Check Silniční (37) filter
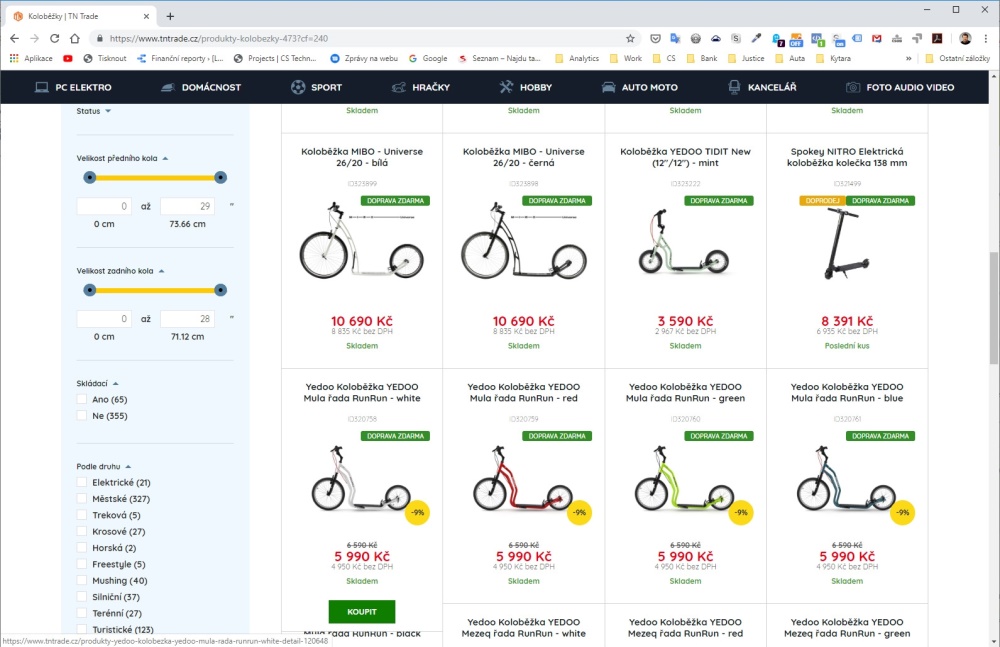This screenshot has width=1000, height=647. [x=82, y=597]
